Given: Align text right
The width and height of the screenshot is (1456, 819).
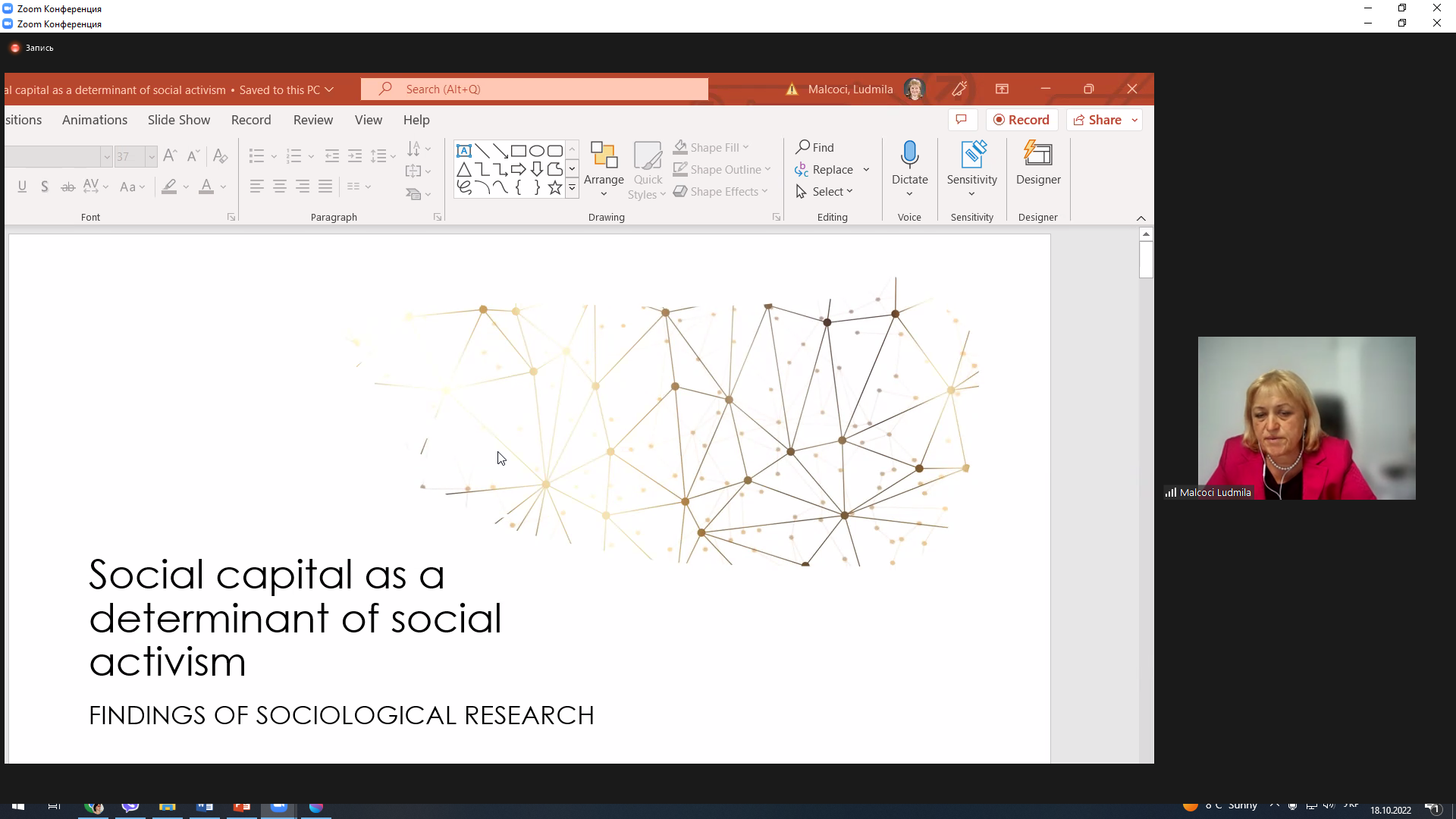Looking at the screenshot, I should (303, 187).
